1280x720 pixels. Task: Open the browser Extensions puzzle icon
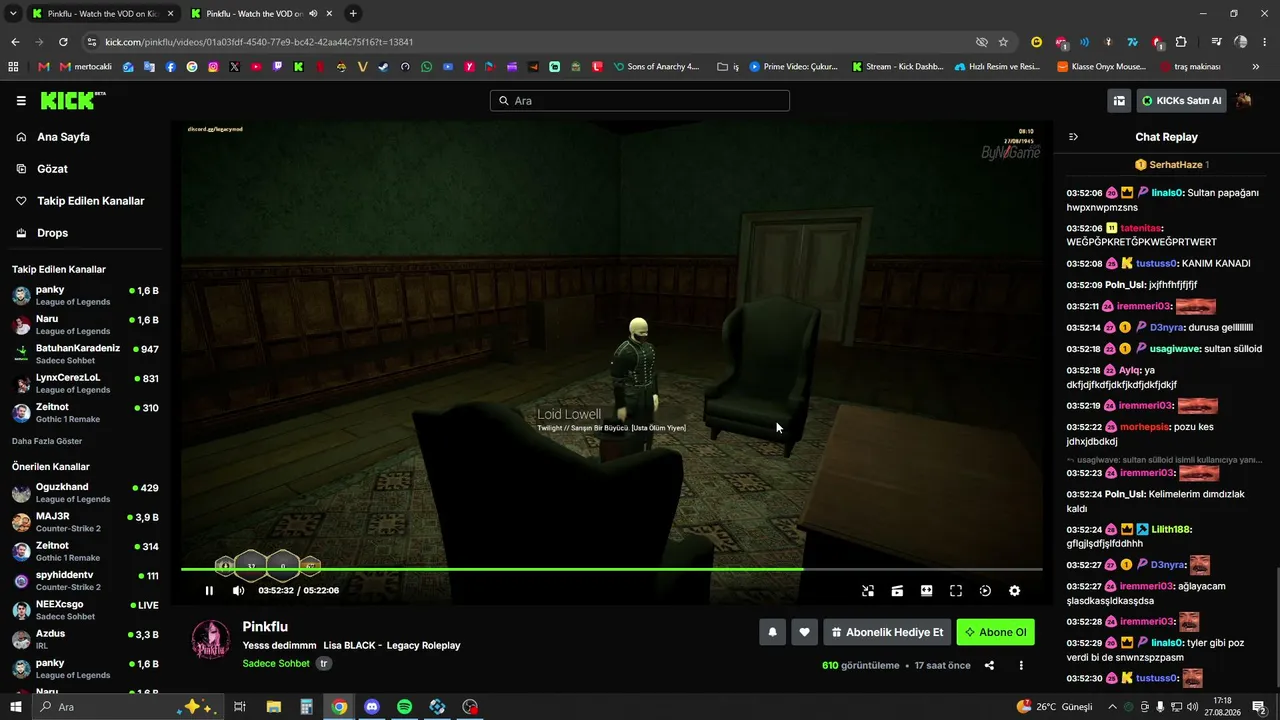tap(1181, 42)
